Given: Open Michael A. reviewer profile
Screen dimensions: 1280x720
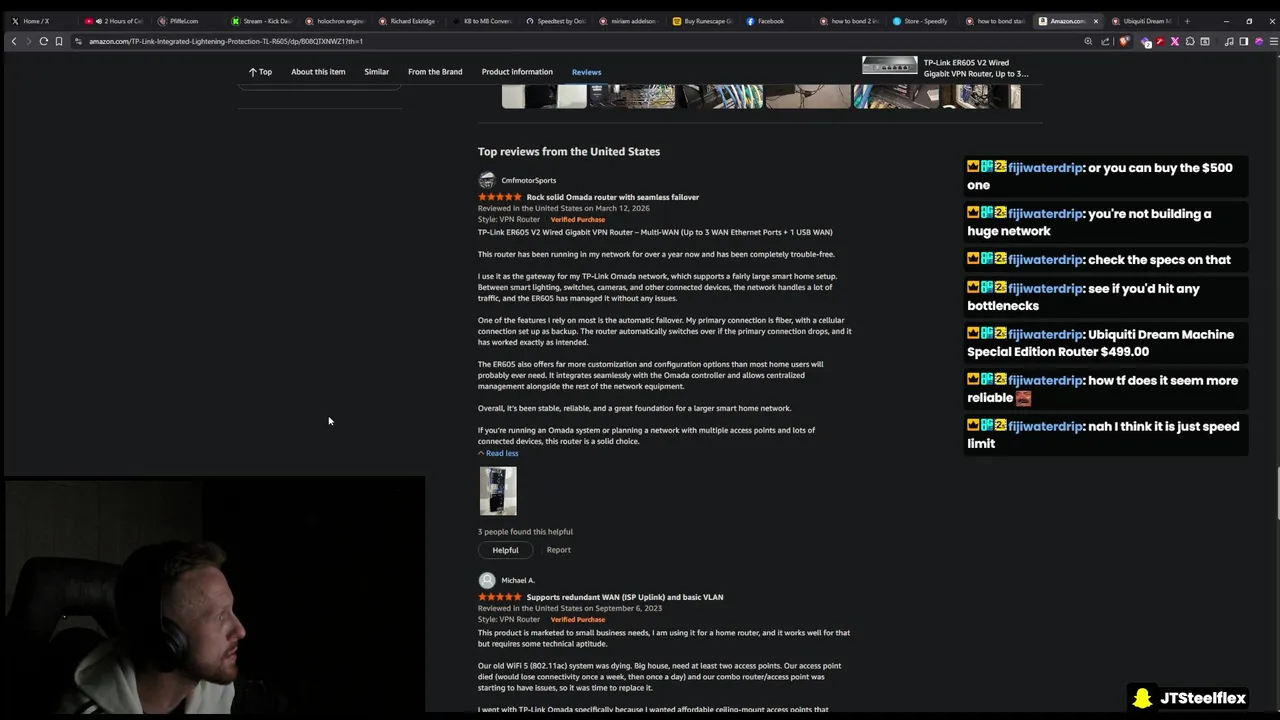Looking at the screenshot, I should [x=518, y=580].
